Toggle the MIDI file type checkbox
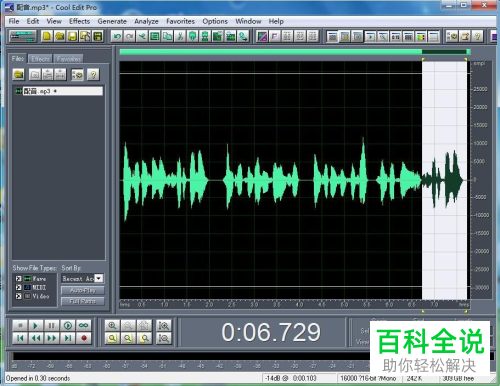Image resolution: width=500 pixels, height=386 pixels. 19,287
